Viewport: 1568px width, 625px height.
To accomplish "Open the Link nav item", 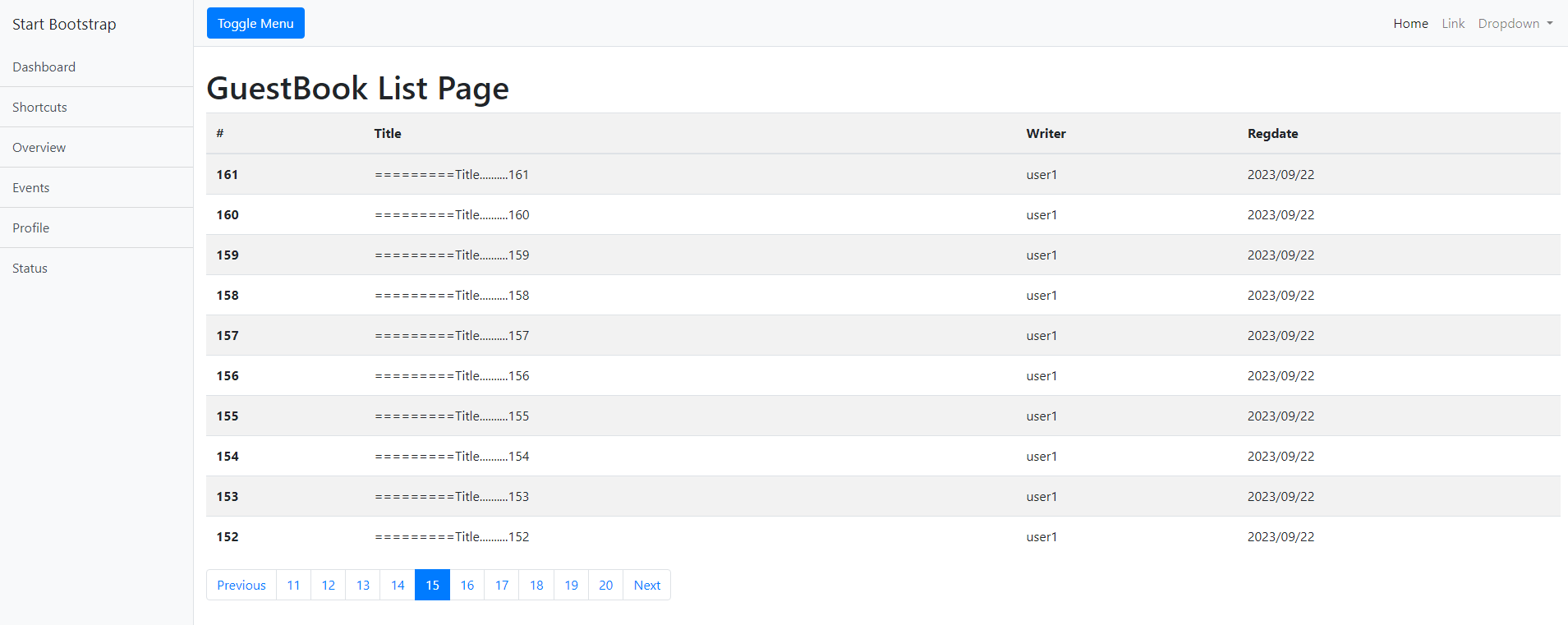I will [1453, 23].
